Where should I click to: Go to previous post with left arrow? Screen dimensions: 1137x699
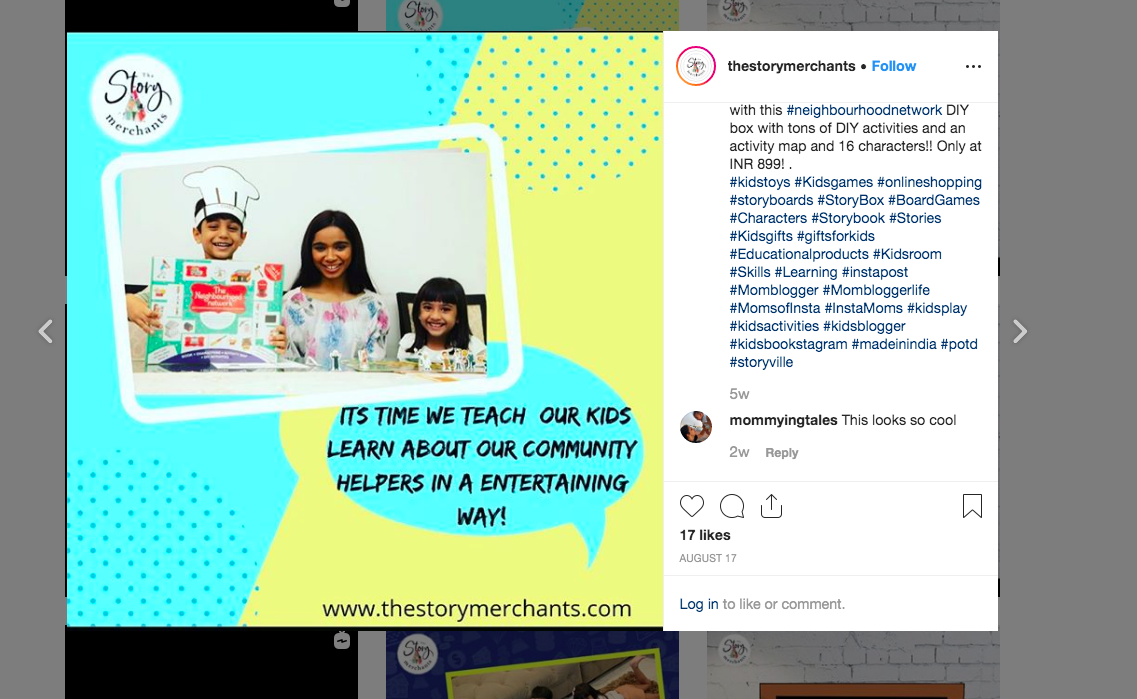click(x=46, y=331)
